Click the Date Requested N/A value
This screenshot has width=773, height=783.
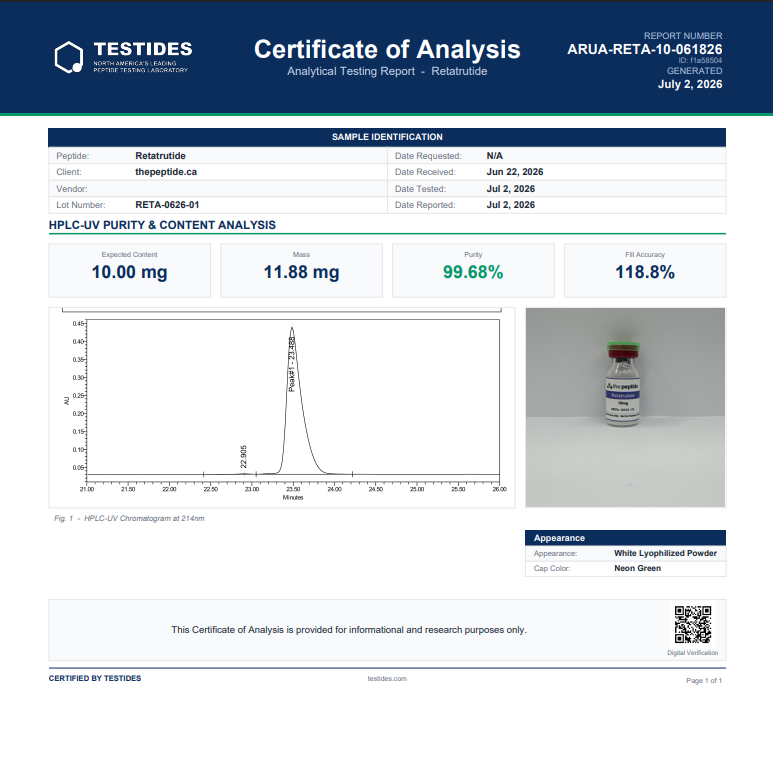coord(494,156)
